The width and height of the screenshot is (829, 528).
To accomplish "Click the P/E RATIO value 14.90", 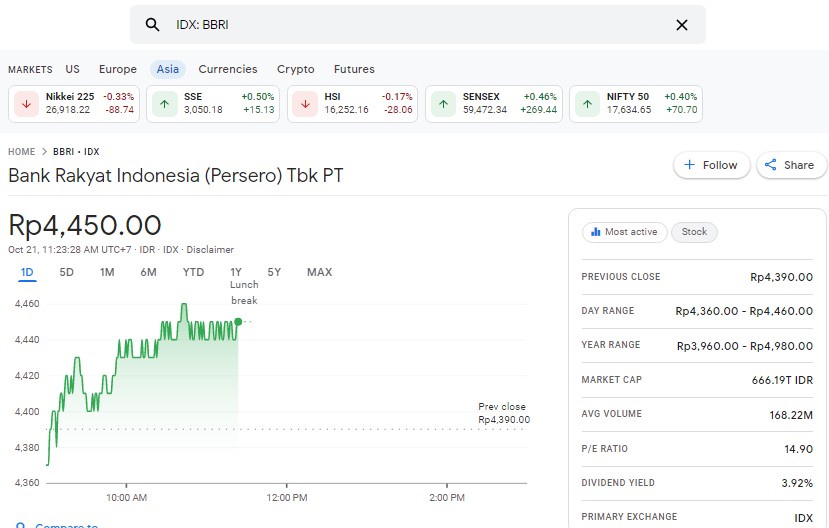I will tap(798, 449).
